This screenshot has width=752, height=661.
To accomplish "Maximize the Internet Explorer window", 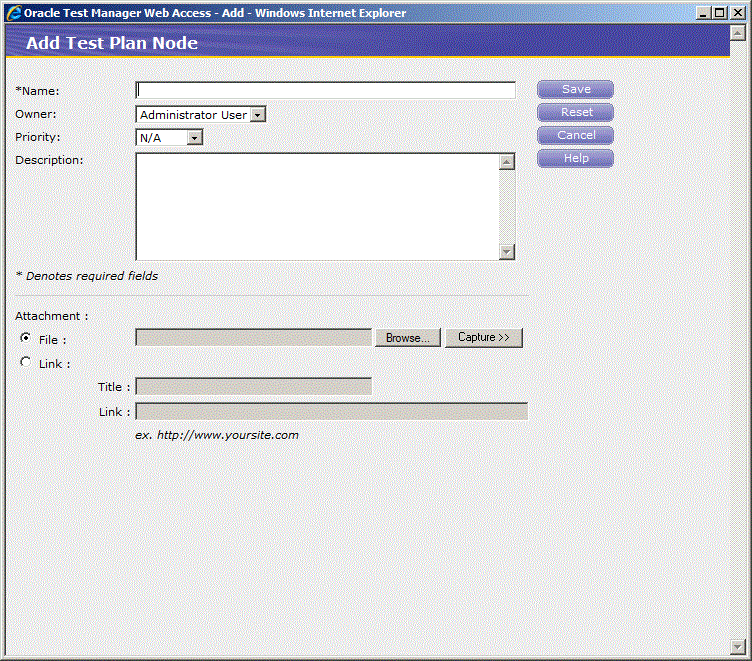I will (720, 13).
